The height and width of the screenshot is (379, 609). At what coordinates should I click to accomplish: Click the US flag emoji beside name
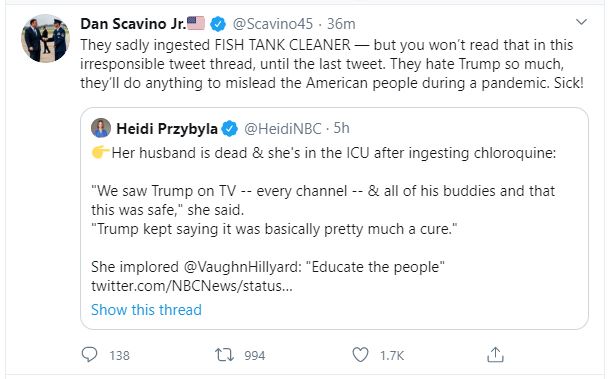click(x=196, y=23)
